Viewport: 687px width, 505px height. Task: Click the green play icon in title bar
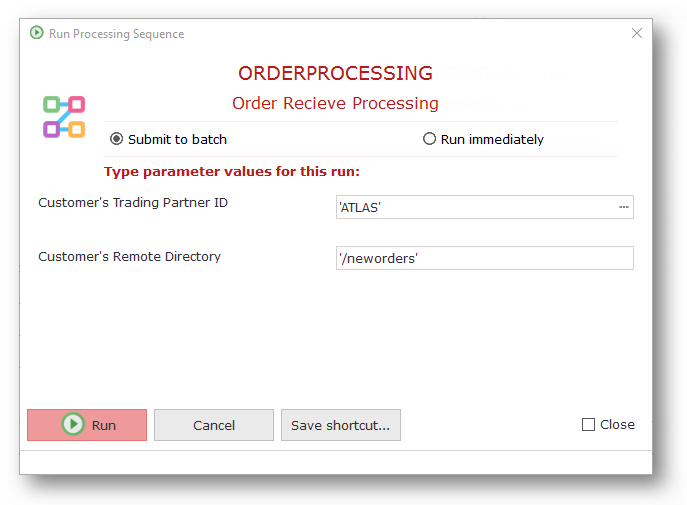(37, 33)
